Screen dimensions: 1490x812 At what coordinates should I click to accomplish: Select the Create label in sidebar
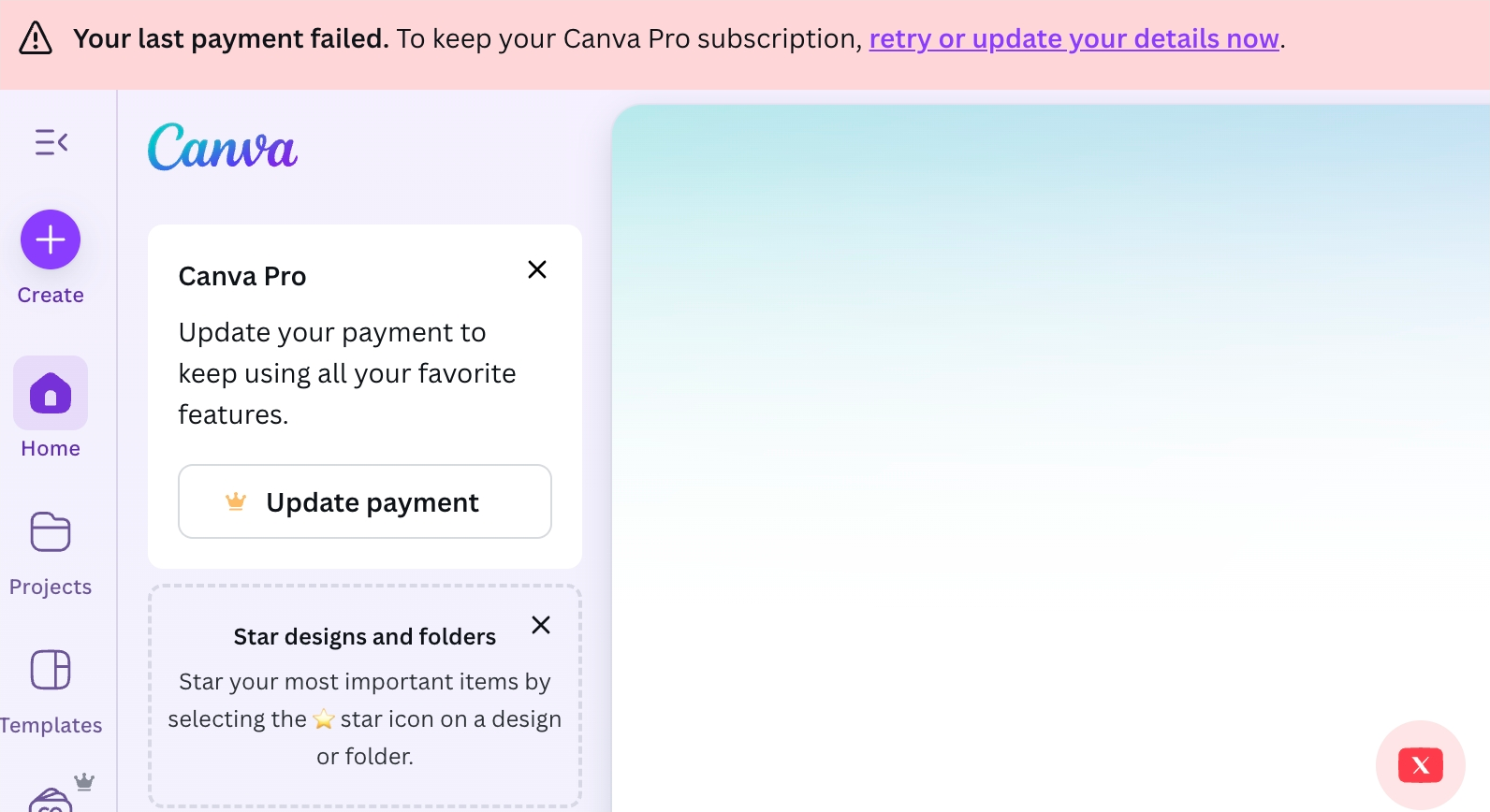(x=51, y=295)
